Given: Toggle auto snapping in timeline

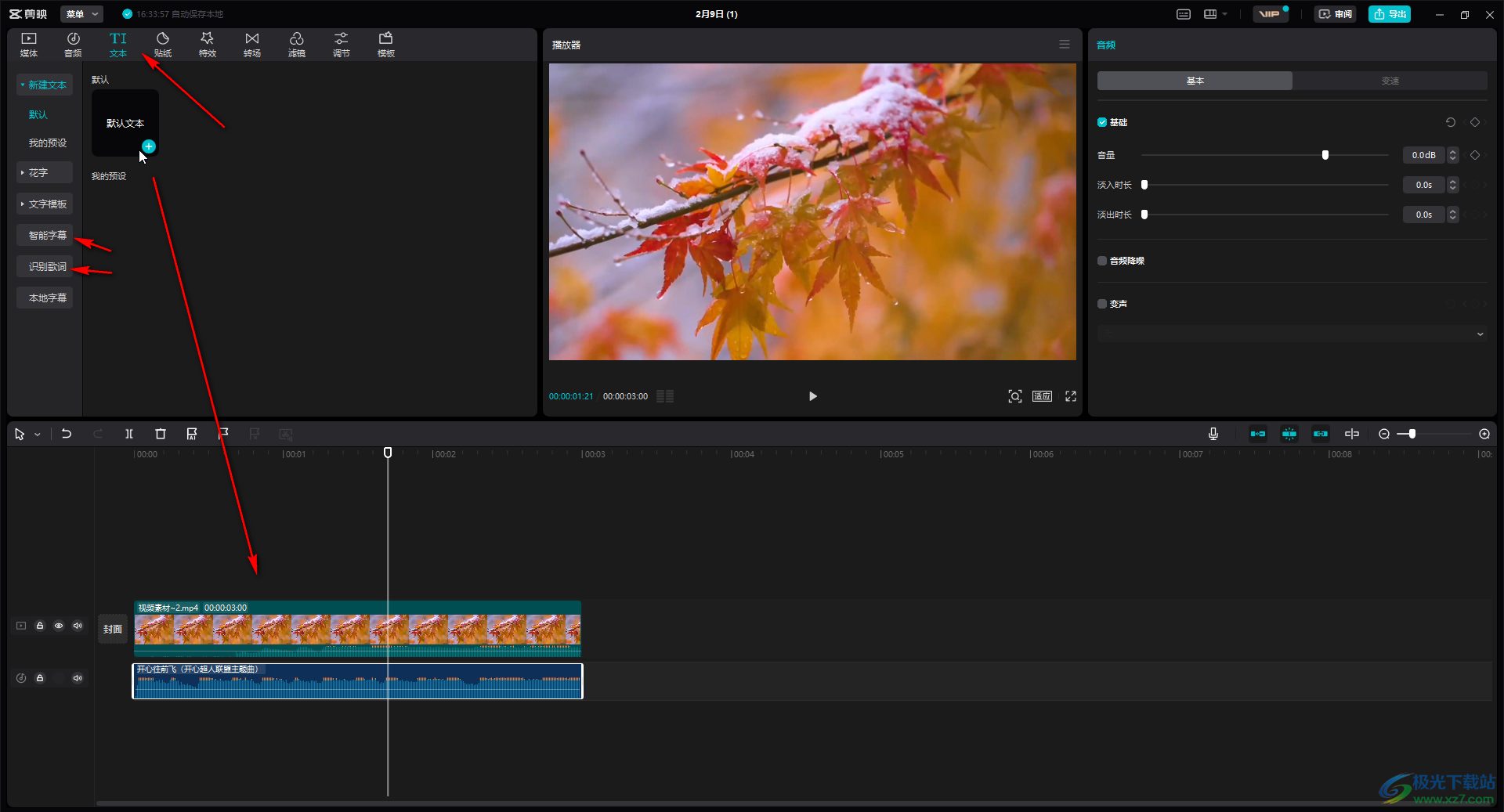Looking at the screenshot, I should coord(1289,434).
